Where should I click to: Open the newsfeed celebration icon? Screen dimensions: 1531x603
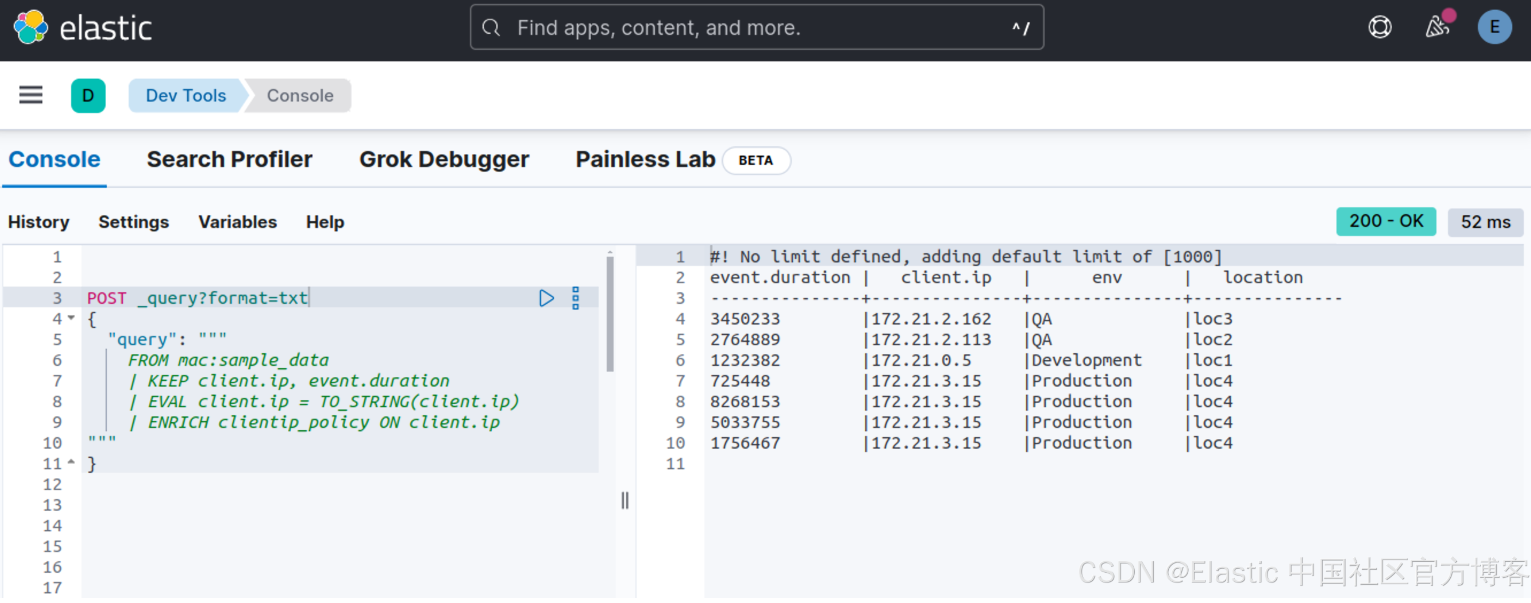coord(1438,27)
